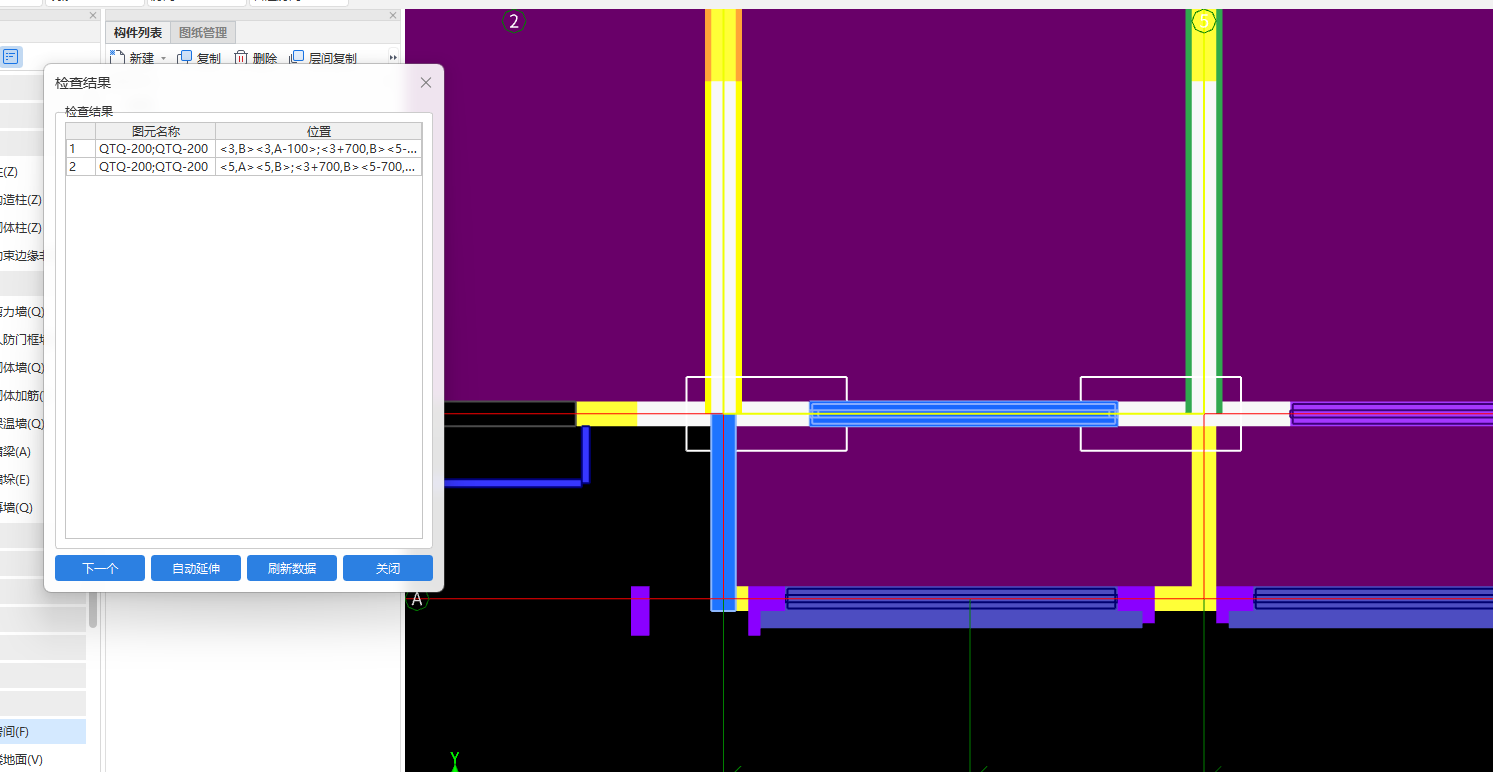Screen dimensions: 1493x772
Task: Switch to the 图纸管理 tab
Action: [203, 33]
